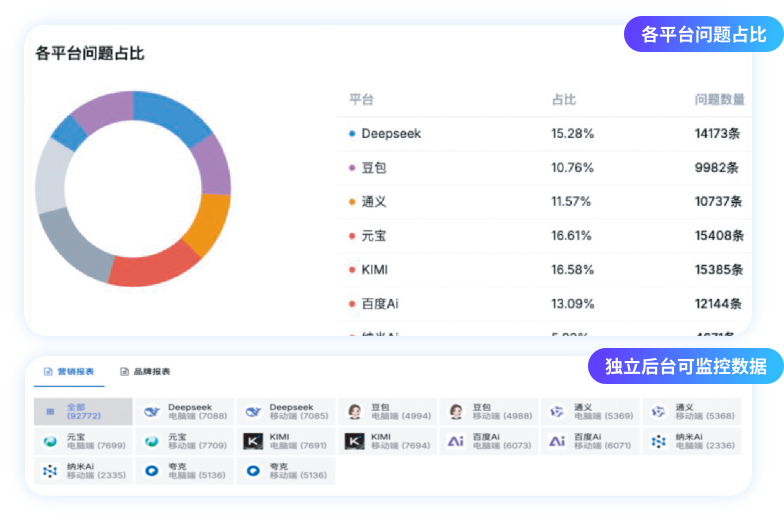Click 通义 logo icon on 移动端 (5368) card

[x=658, y=412]
